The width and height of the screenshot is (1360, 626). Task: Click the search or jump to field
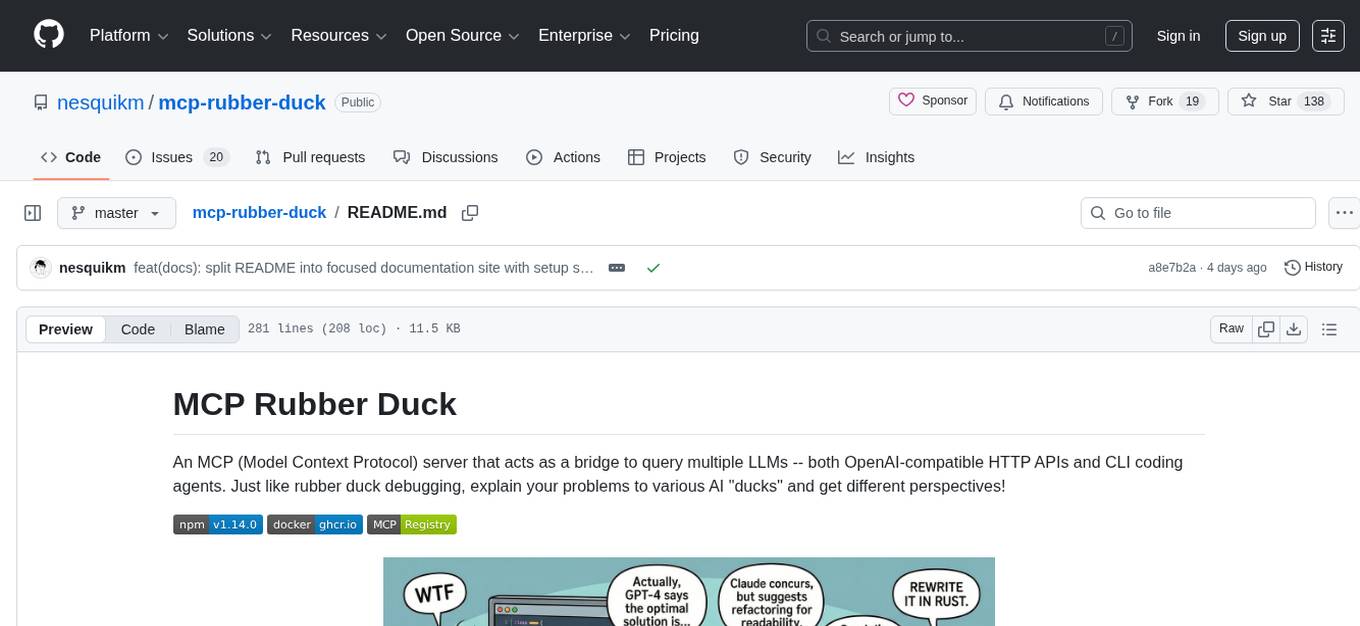(968, 36)
